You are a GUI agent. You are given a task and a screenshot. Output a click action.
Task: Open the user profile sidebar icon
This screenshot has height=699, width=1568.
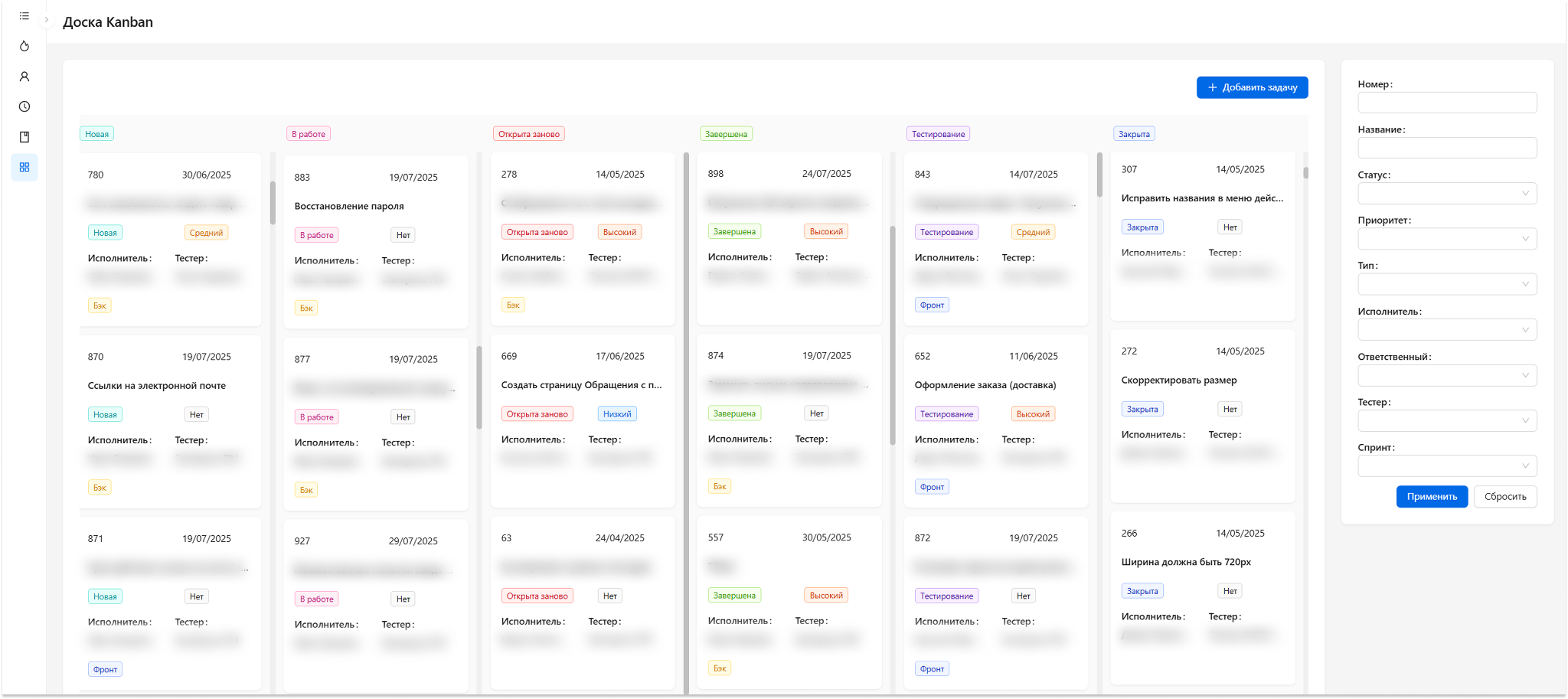[x=24, y=77]
